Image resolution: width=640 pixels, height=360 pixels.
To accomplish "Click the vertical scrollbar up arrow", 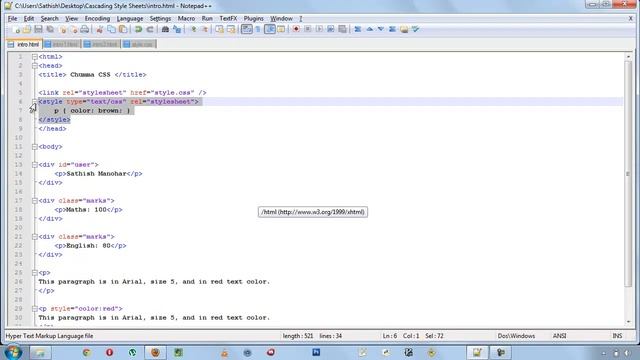I will (x=628, y=56).
